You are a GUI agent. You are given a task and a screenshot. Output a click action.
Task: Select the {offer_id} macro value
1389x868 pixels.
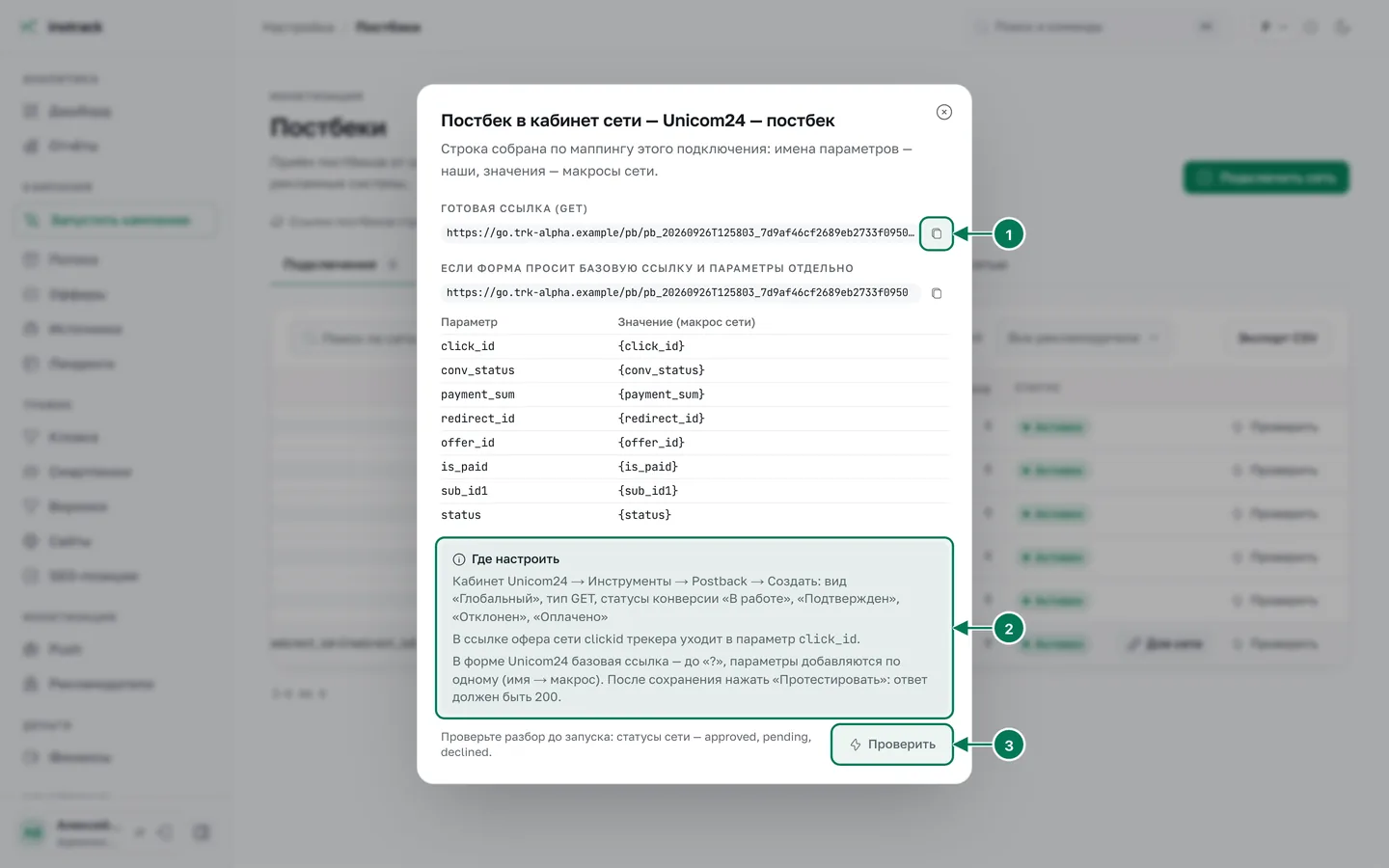point(651,443)
